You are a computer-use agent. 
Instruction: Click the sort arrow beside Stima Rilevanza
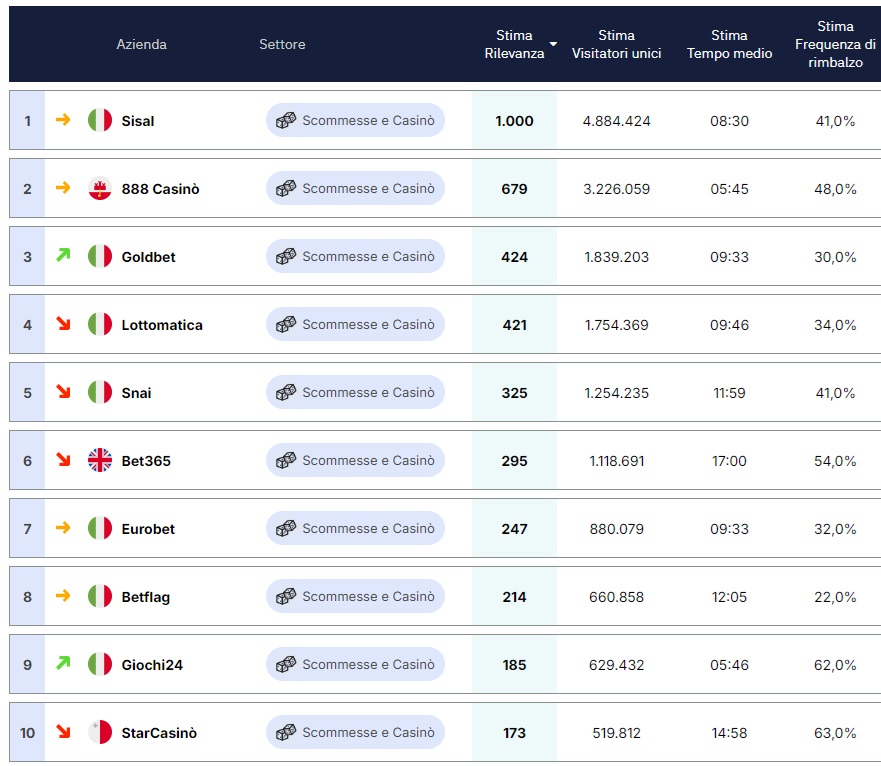click(553, 44)
